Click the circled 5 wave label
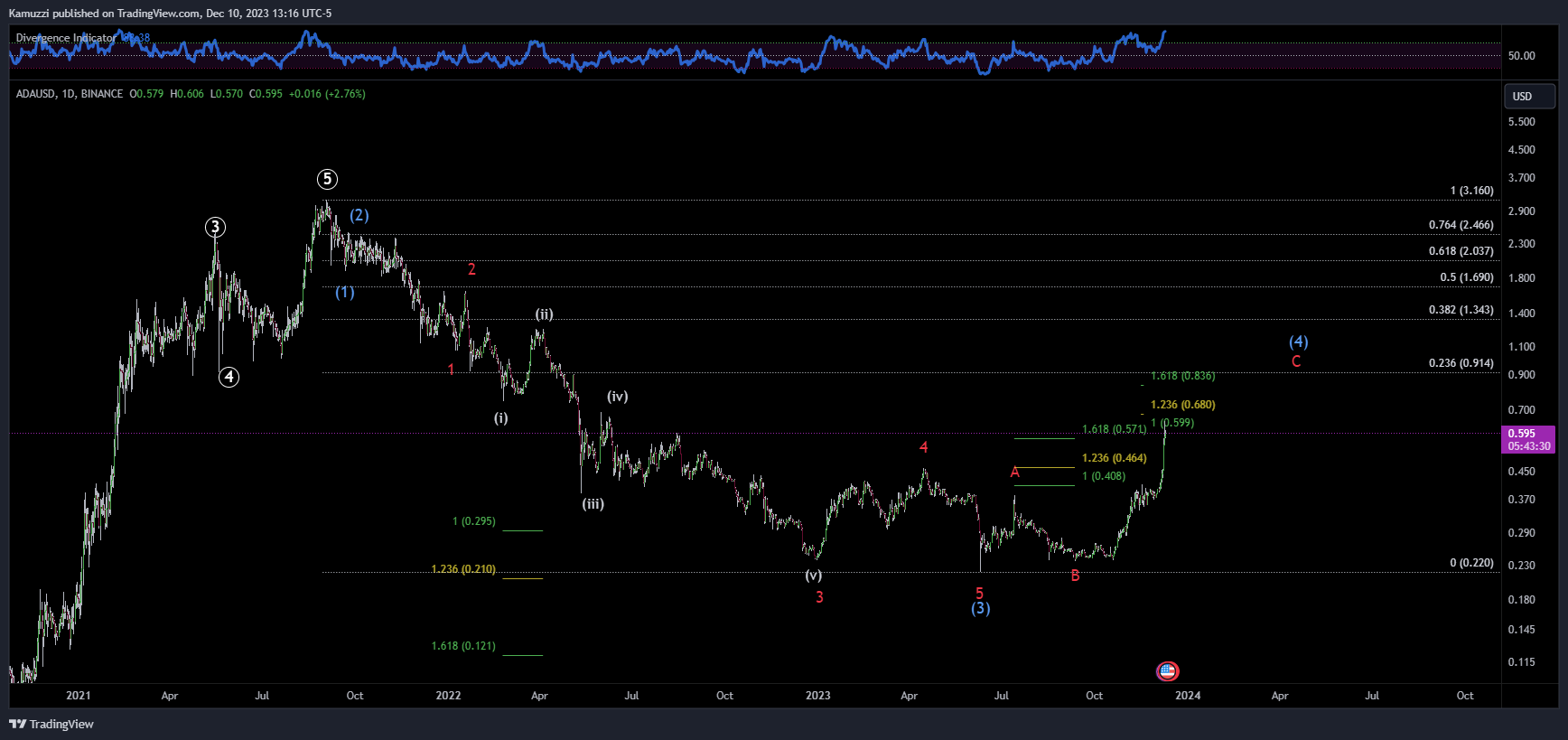The width and height of the screenshot is (1568, 740). 327,179
